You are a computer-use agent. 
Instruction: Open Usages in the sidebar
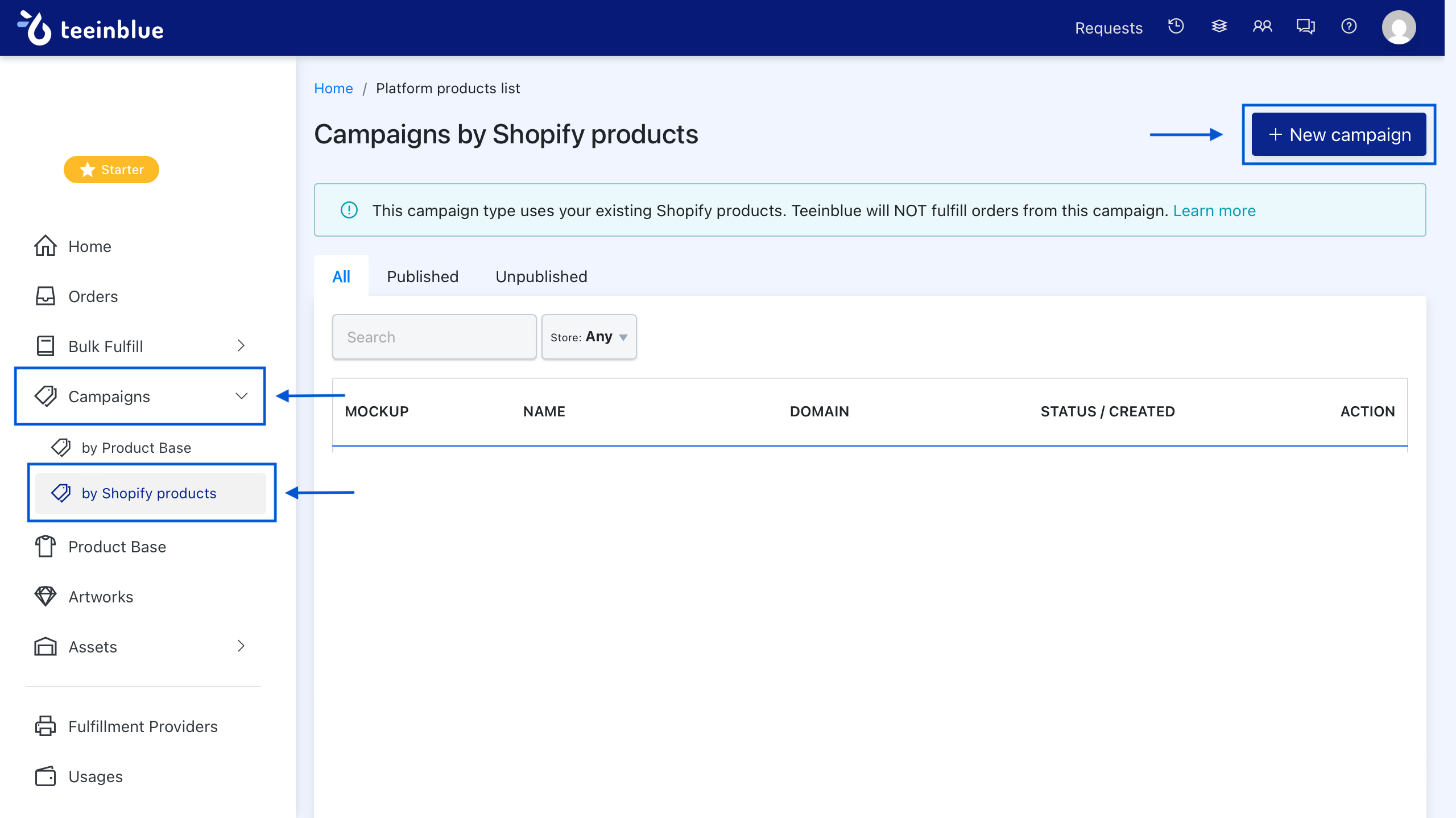click(x=96, y=776)
